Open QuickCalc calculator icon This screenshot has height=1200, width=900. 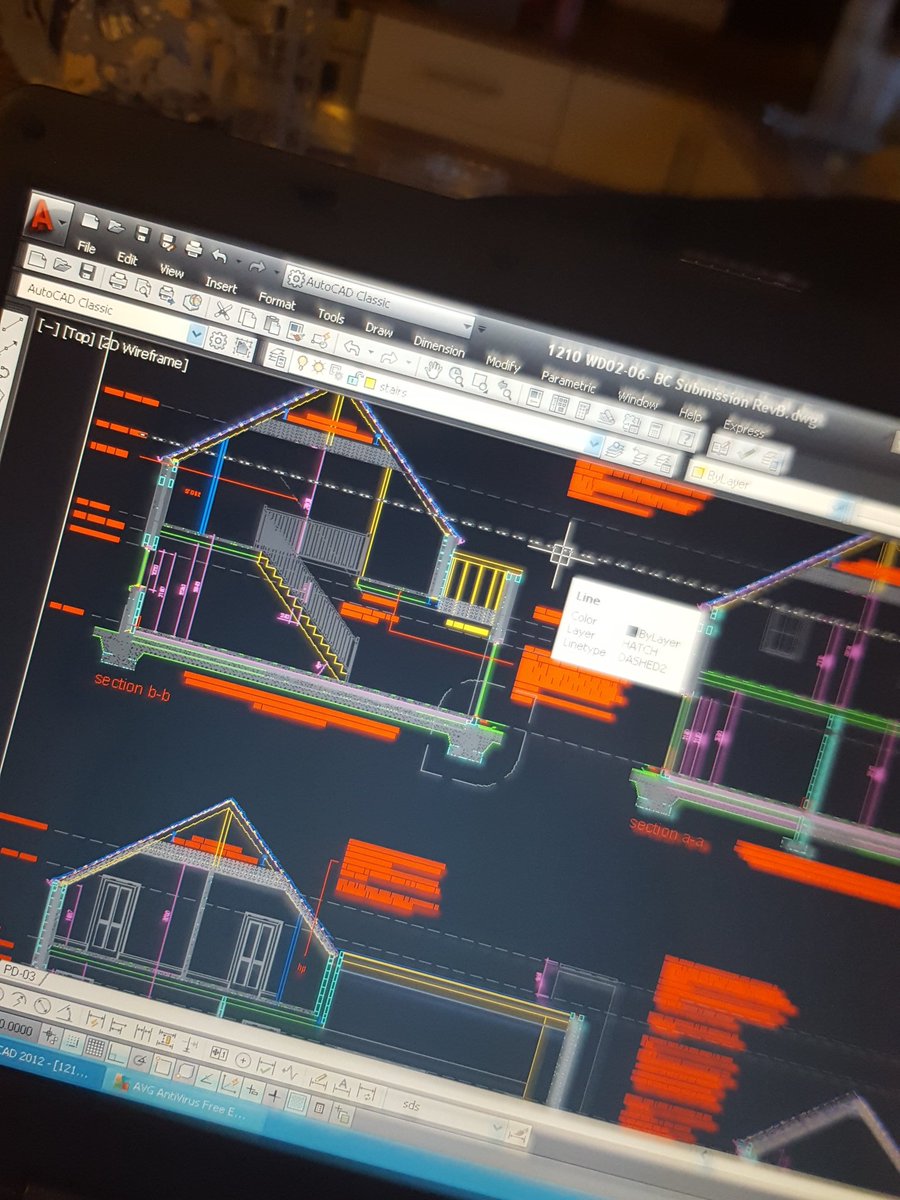(655, 430)
